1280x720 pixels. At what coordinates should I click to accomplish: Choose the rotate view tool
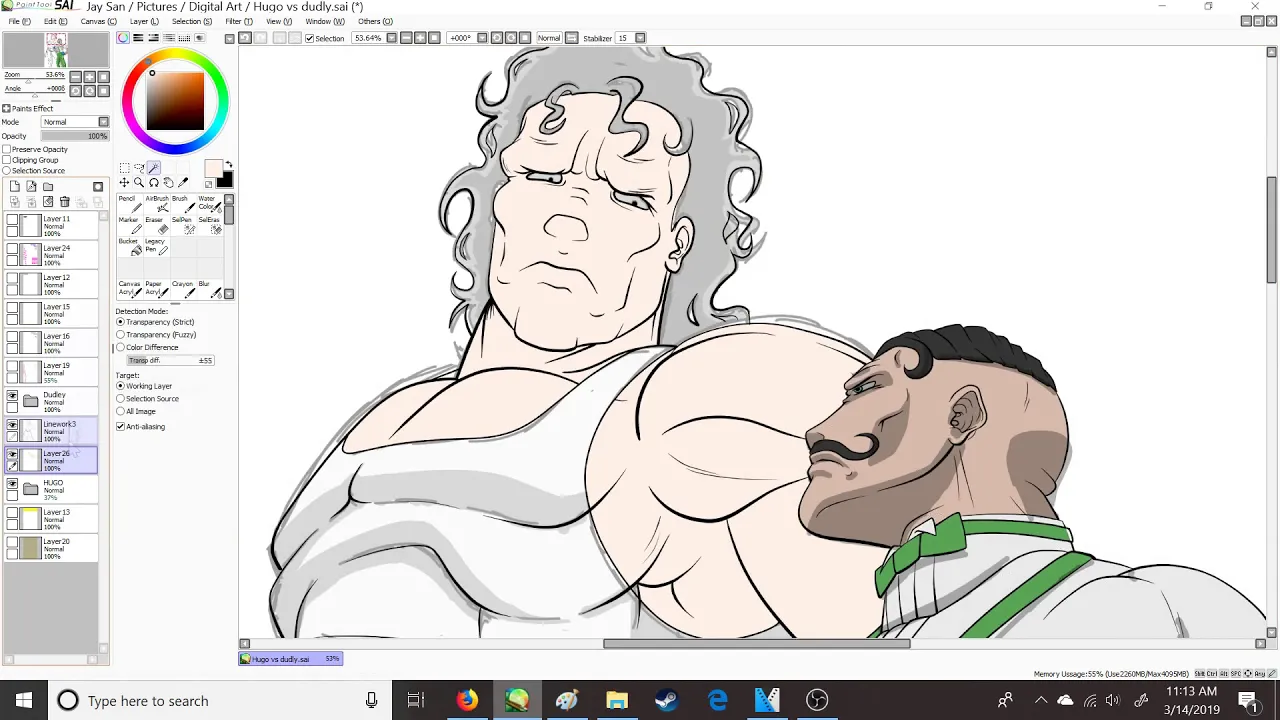(154, 183)
